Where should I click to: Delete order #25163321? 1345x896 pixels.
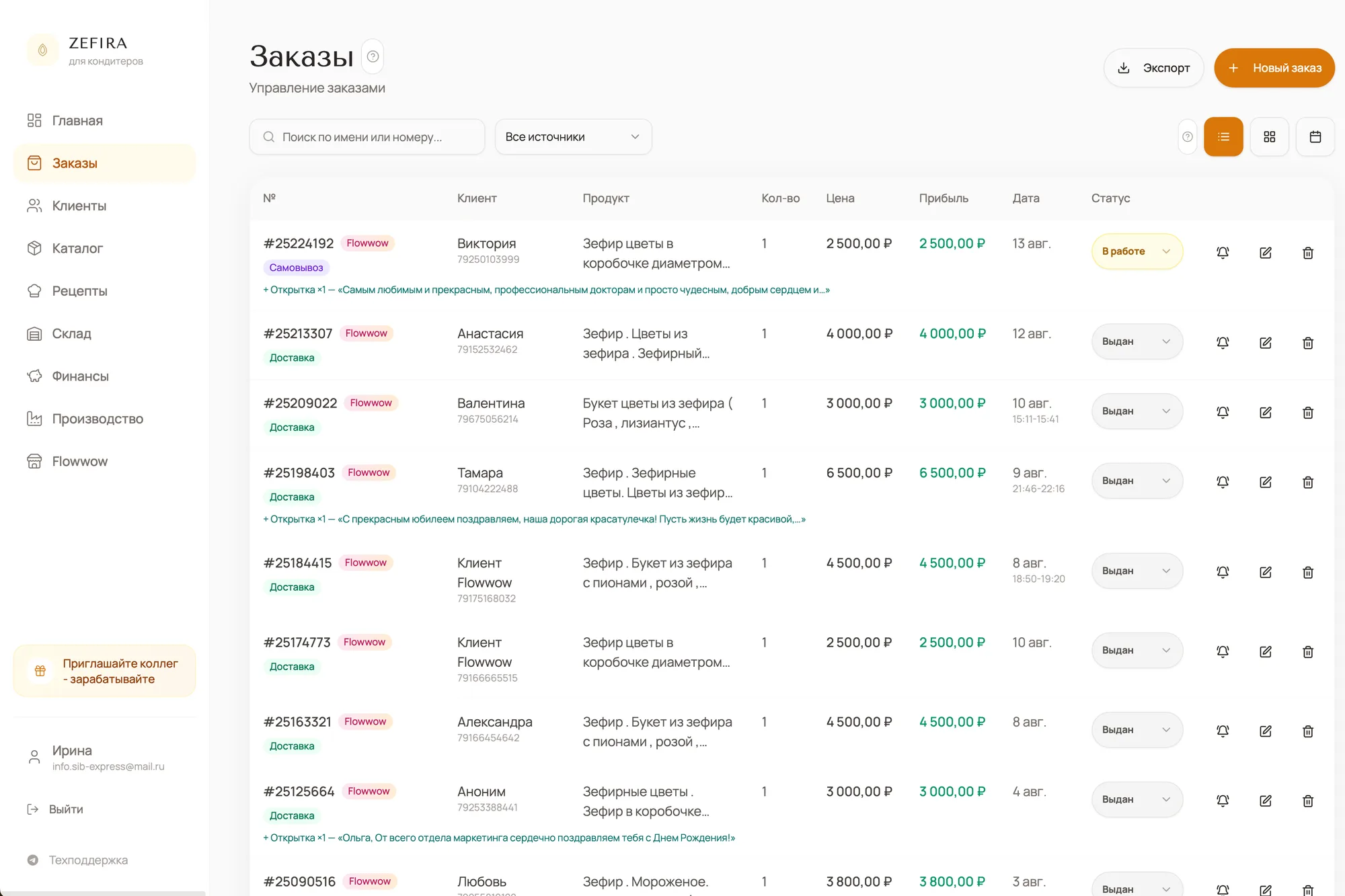(x=1308, y=731)
